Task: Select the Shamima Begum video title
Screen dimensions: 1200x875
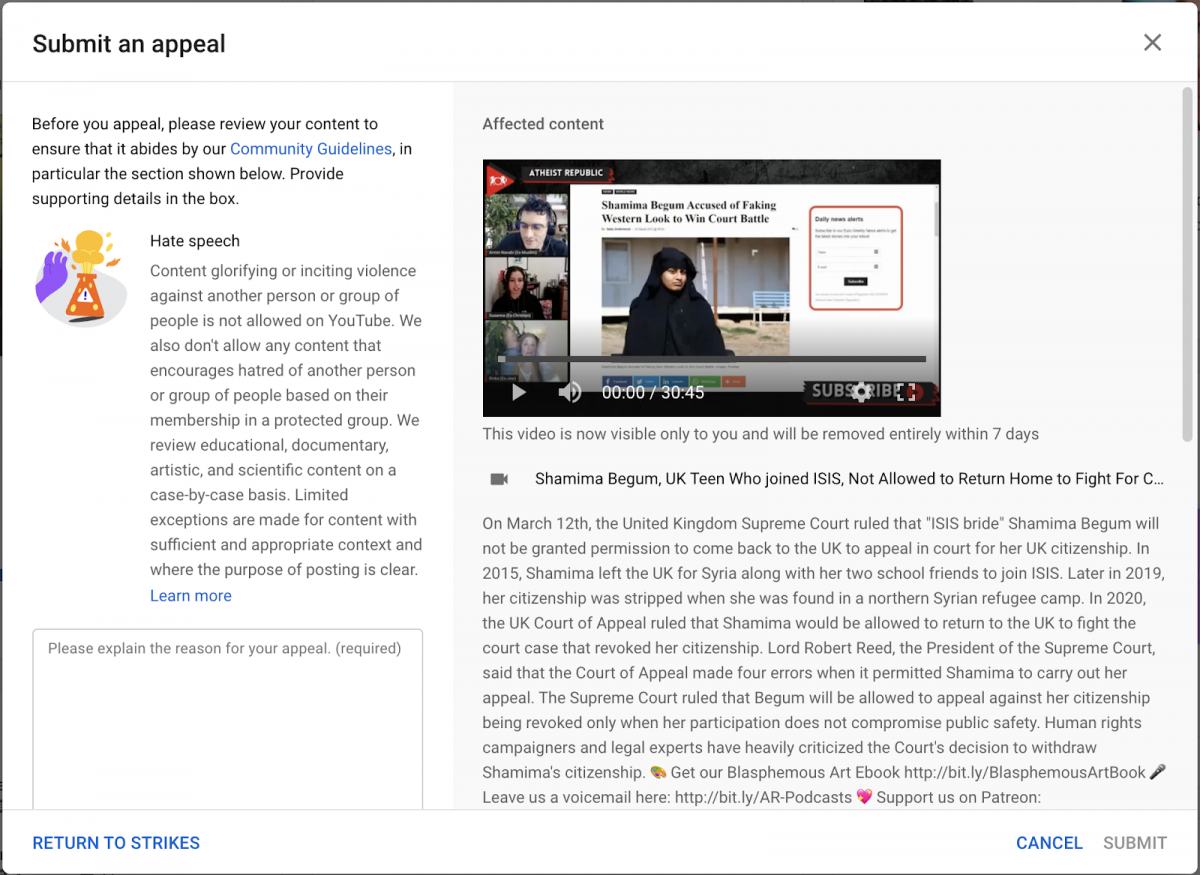Action: [848, 478]
